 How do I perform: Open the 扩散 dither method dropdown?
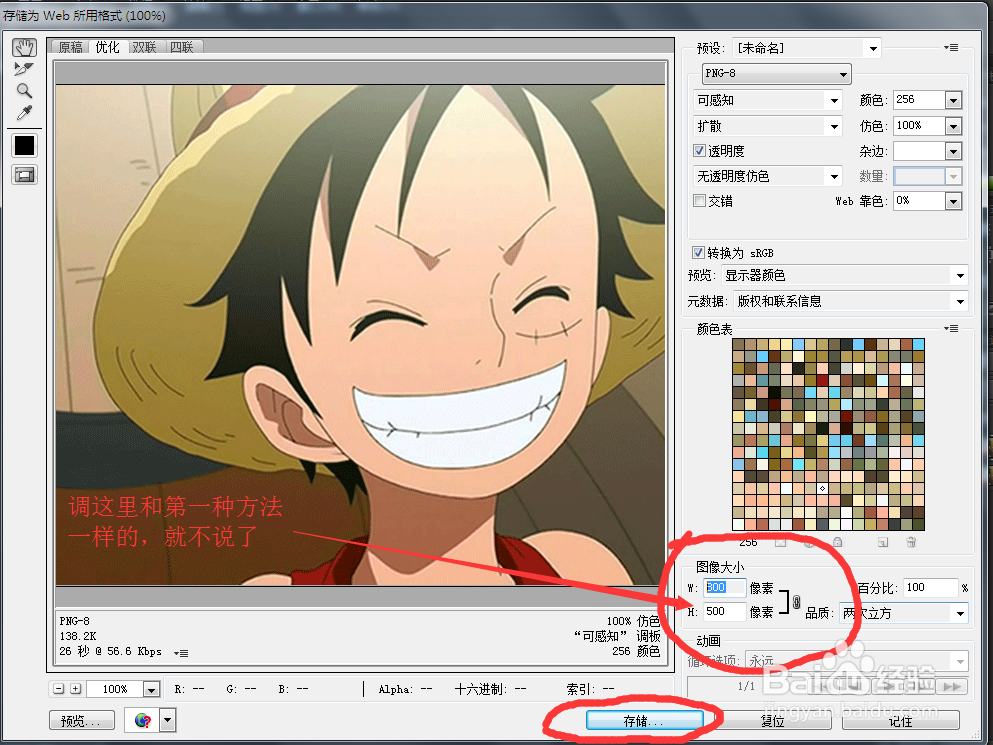pyautogui.click(x=768, y=126)
